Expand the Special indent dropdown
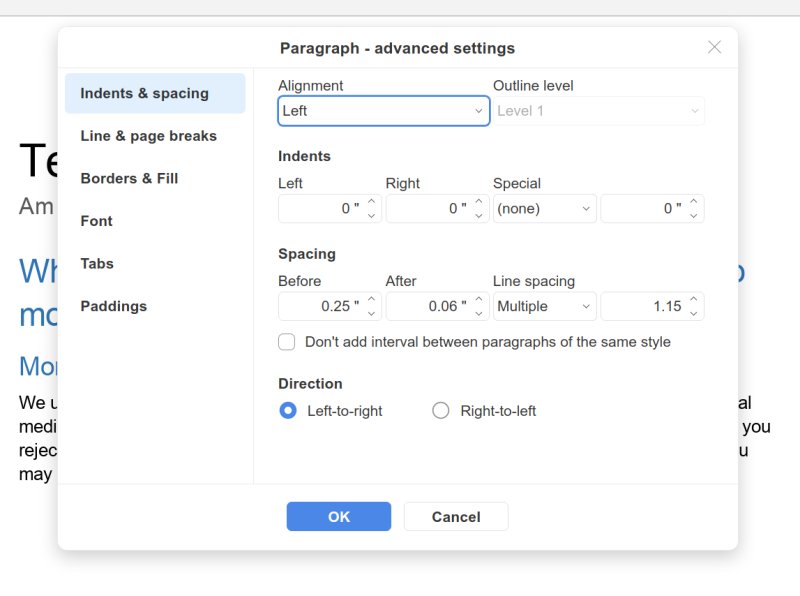This screenshot has width=800, height=596. (544, 209)
